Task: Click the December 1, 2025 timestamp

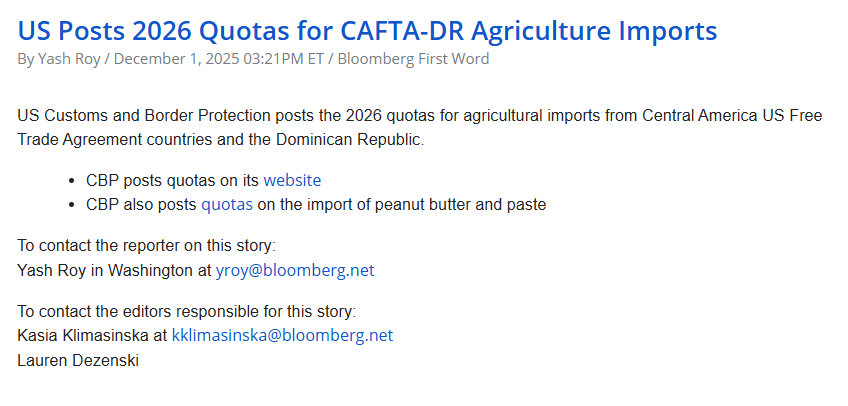Action: 219,59
